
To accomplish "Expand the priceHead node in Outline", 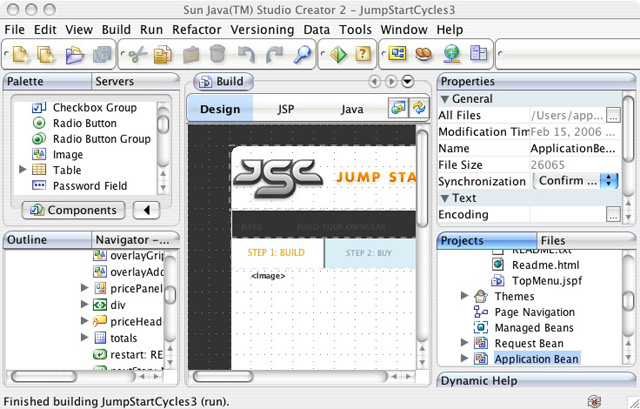I will click(84, 321).
